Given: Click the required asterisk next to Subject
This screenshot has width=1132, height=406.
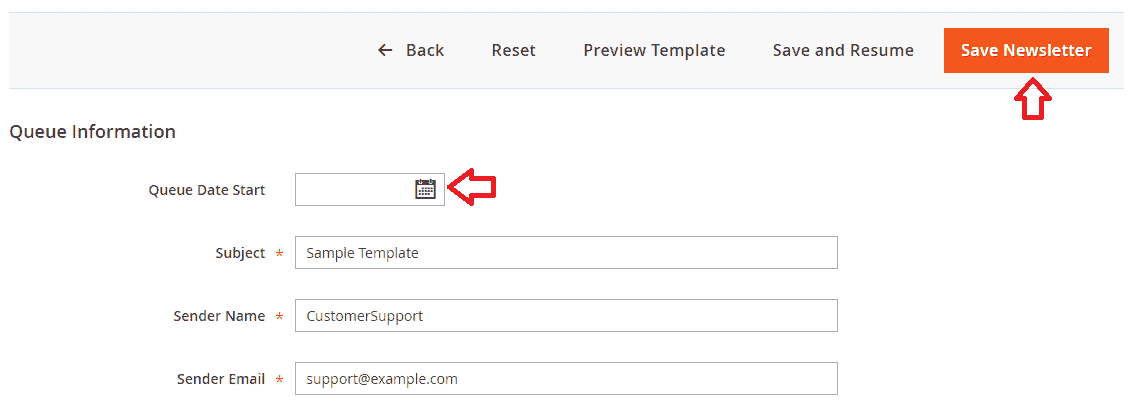Looking at the screenshot, I should 279,254.
